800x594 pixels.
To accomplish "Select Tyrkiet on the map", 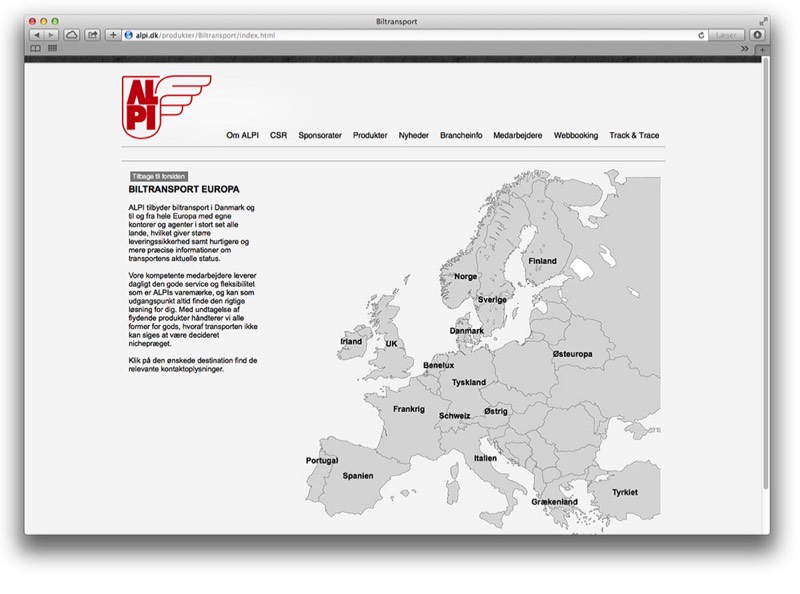I will tap(625, 492).
